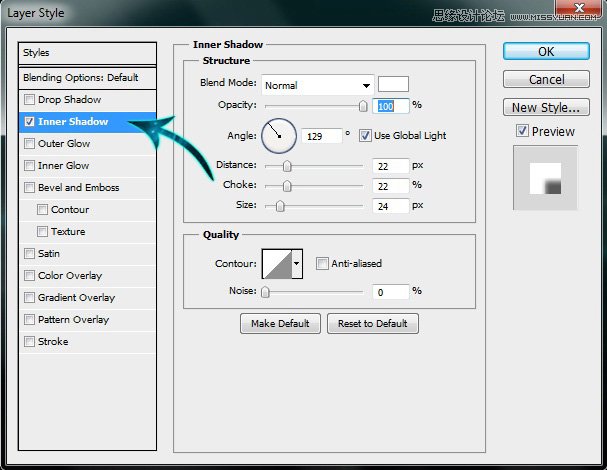
Task: Select the Bevel and Emboss style
Action: [x=78, y=188]
